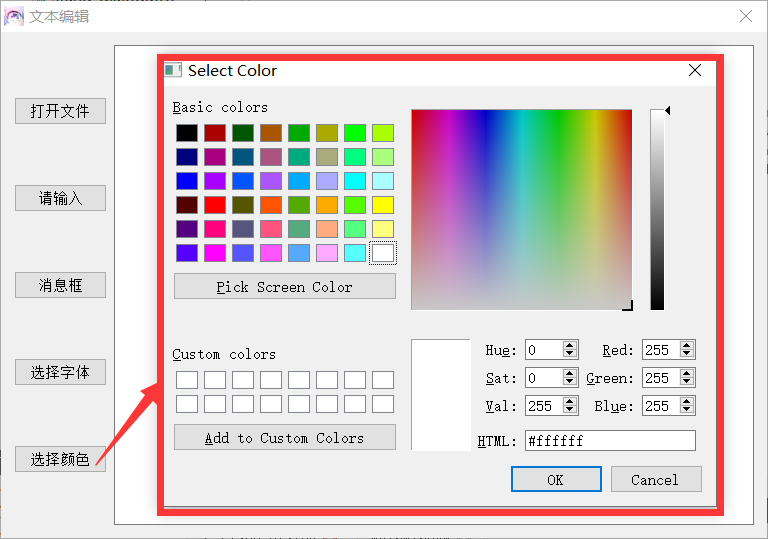Confirm with the OK button
The width and height of the screenshot is (768, 539).
(x=556, y=479)
